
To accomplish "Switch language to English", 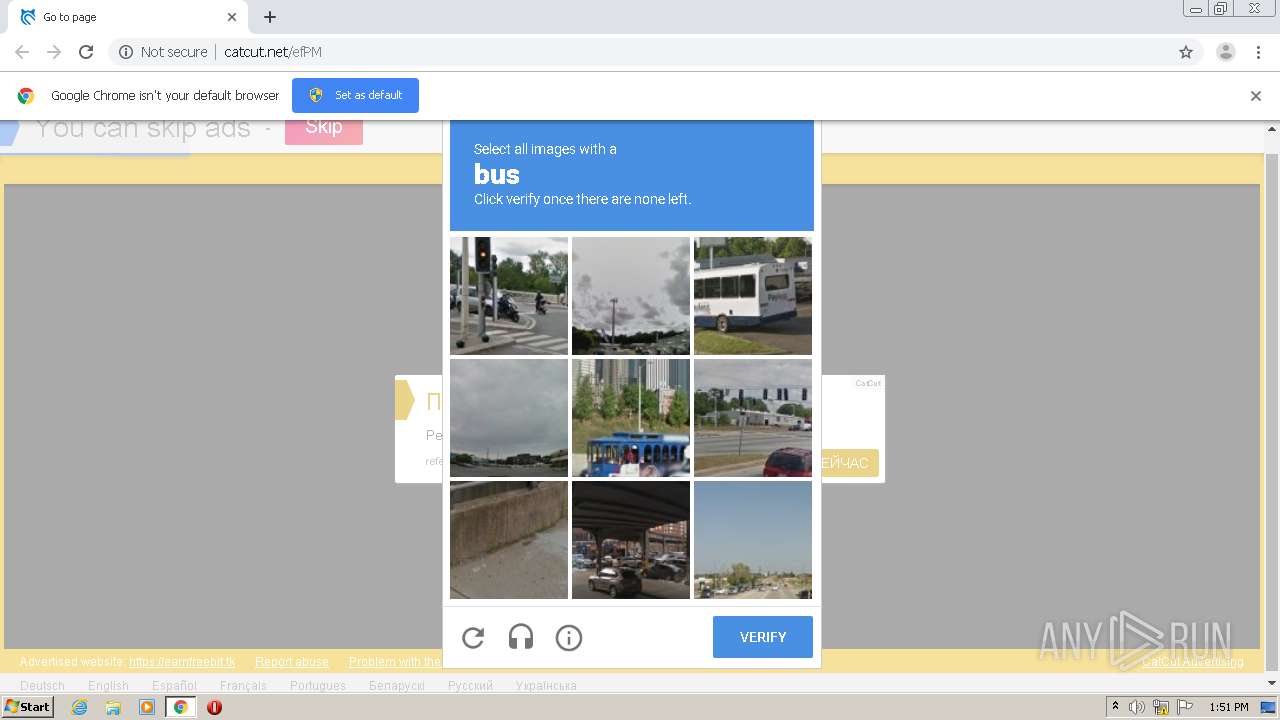I will pos(108,686).
